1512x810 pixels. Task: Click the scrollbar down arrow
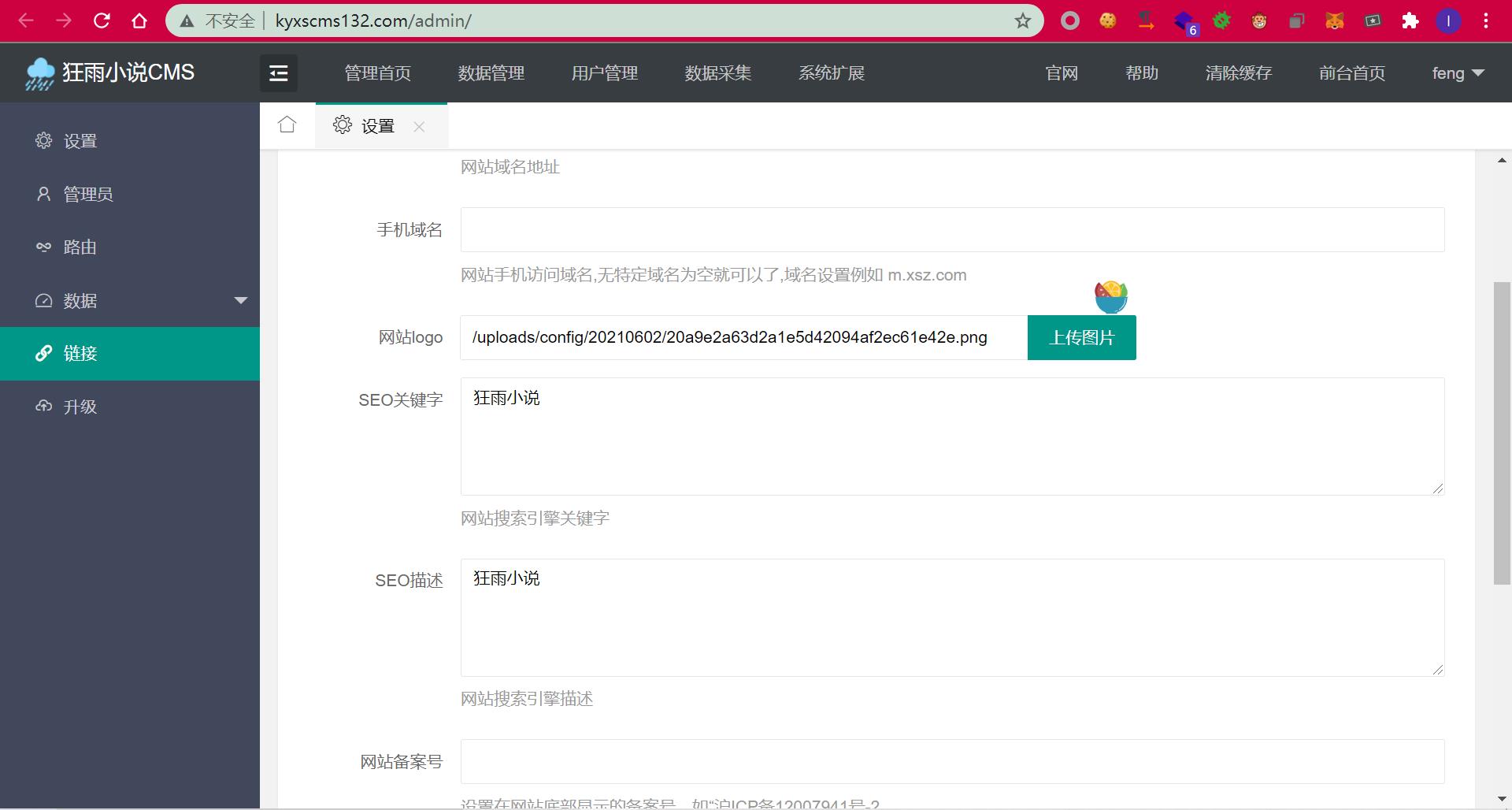pos(1502,799)
